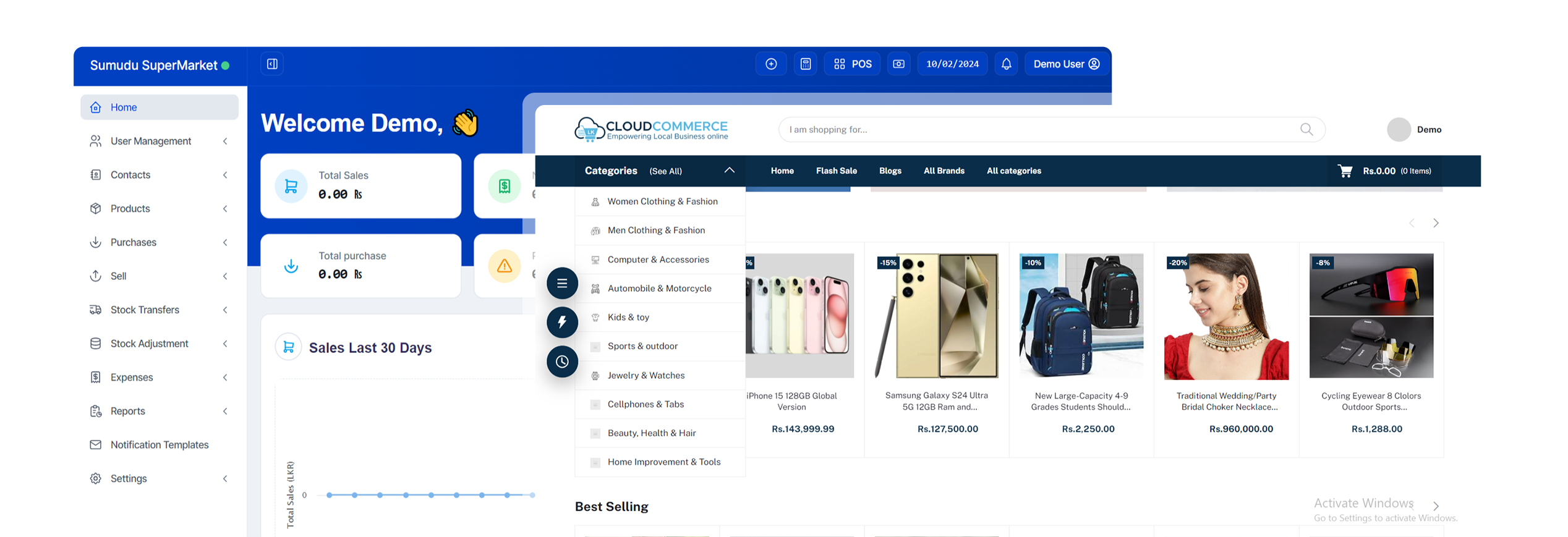
Task: Expand the User Management chevron
Action: tap(225, 141)
